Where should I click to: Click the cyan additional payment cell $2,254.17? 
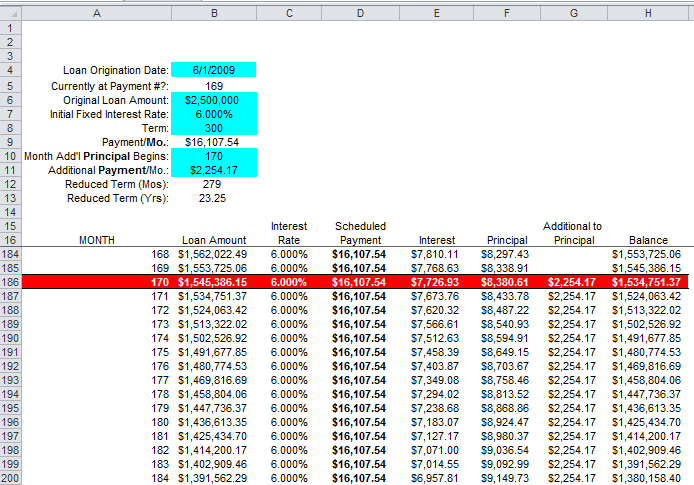(x=214, y=170)
